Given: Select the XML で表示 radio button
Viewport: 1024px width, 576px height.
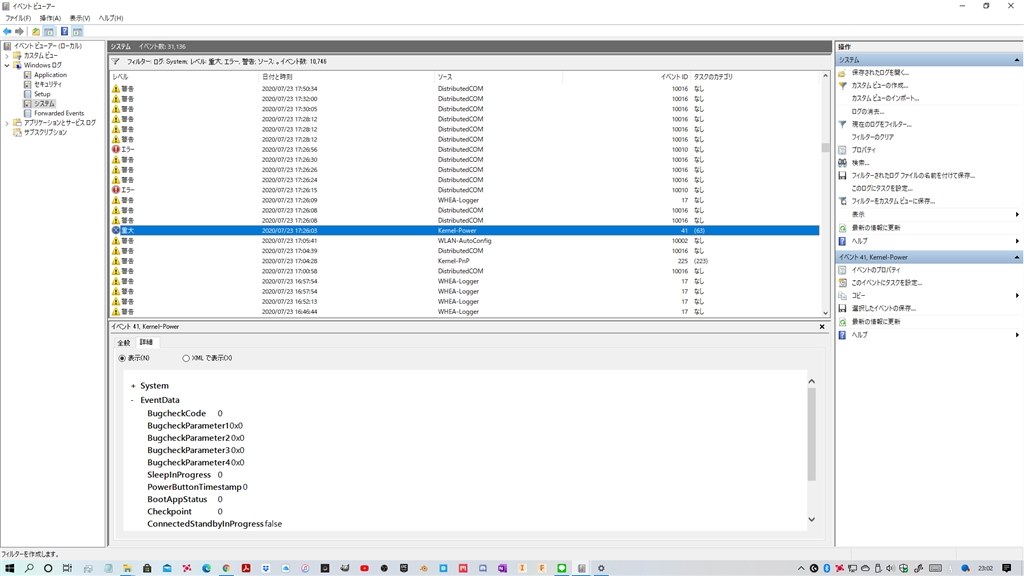Looking at the screenshot, I should click(x=186, y=358).
